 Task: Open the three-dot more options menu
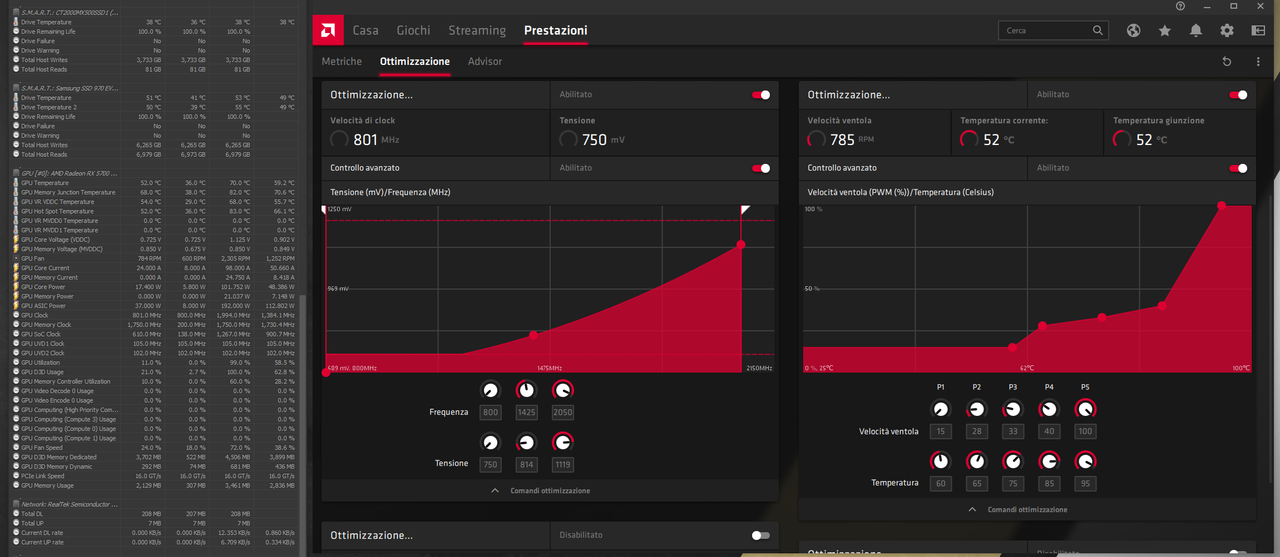(1258, 62)
